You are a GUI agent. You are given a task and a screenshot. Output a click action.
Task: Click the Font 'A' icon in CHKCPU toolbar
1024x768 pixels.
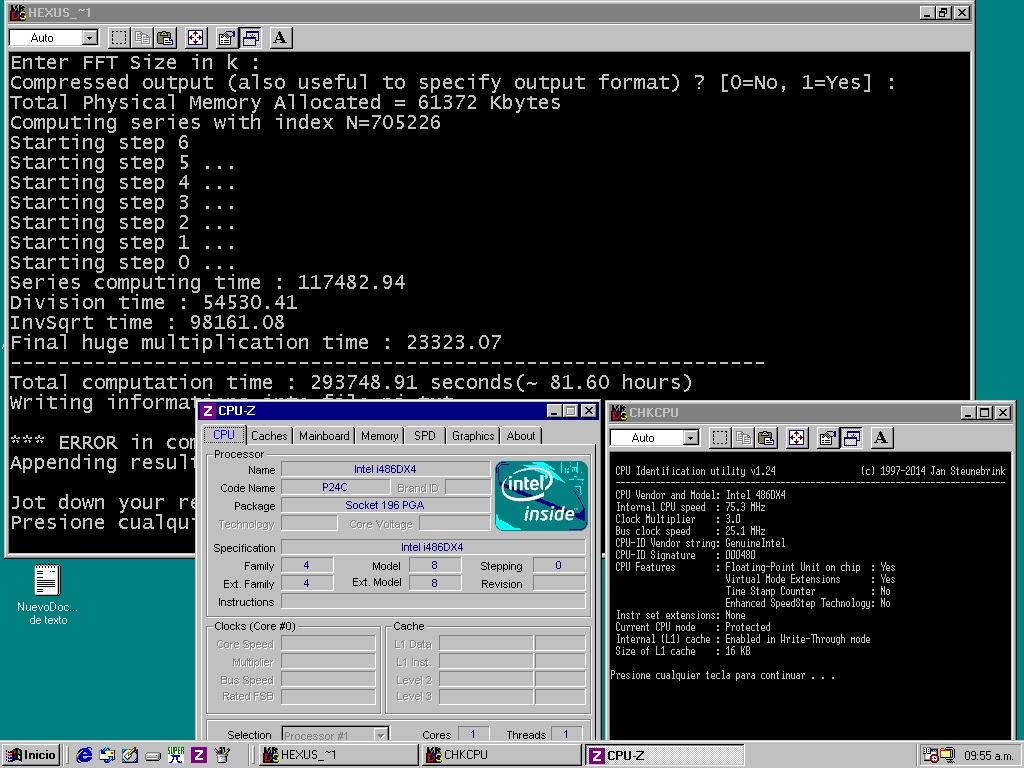(x=881, y=438)
